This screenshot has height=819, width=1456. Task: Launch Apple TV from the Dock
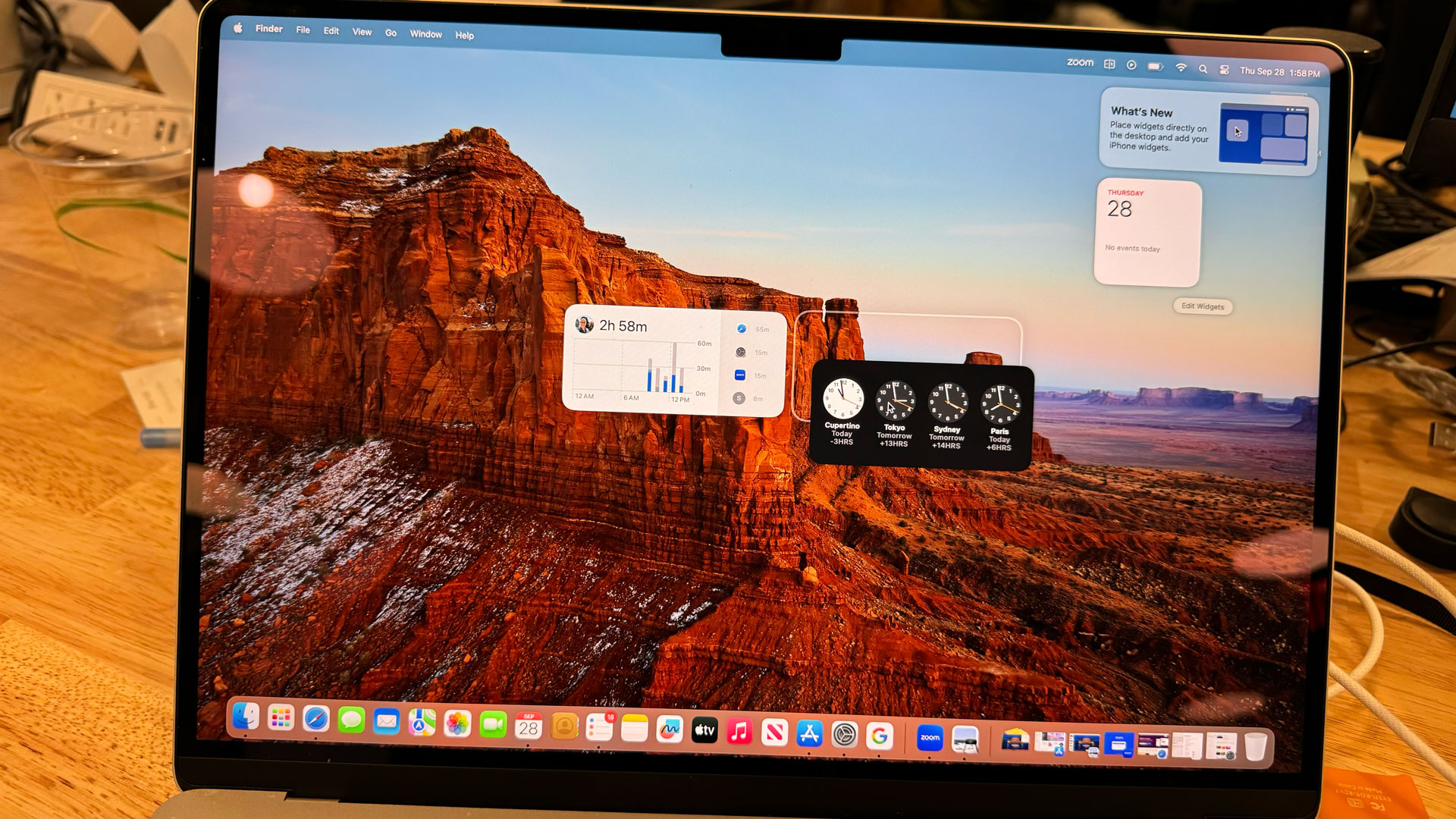(x=704, y=731)
